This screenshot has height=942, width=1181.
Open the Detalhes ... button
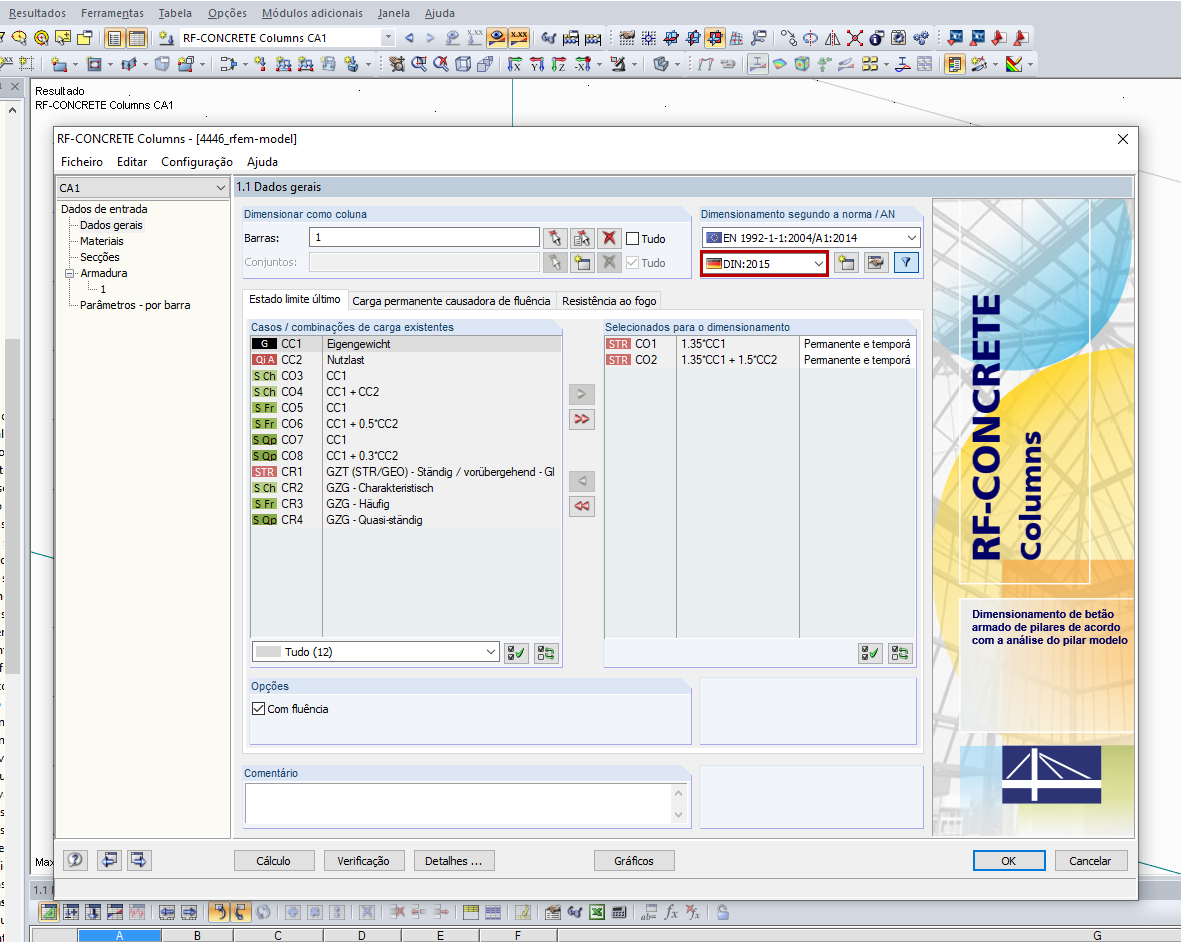(x=453, y=861)
